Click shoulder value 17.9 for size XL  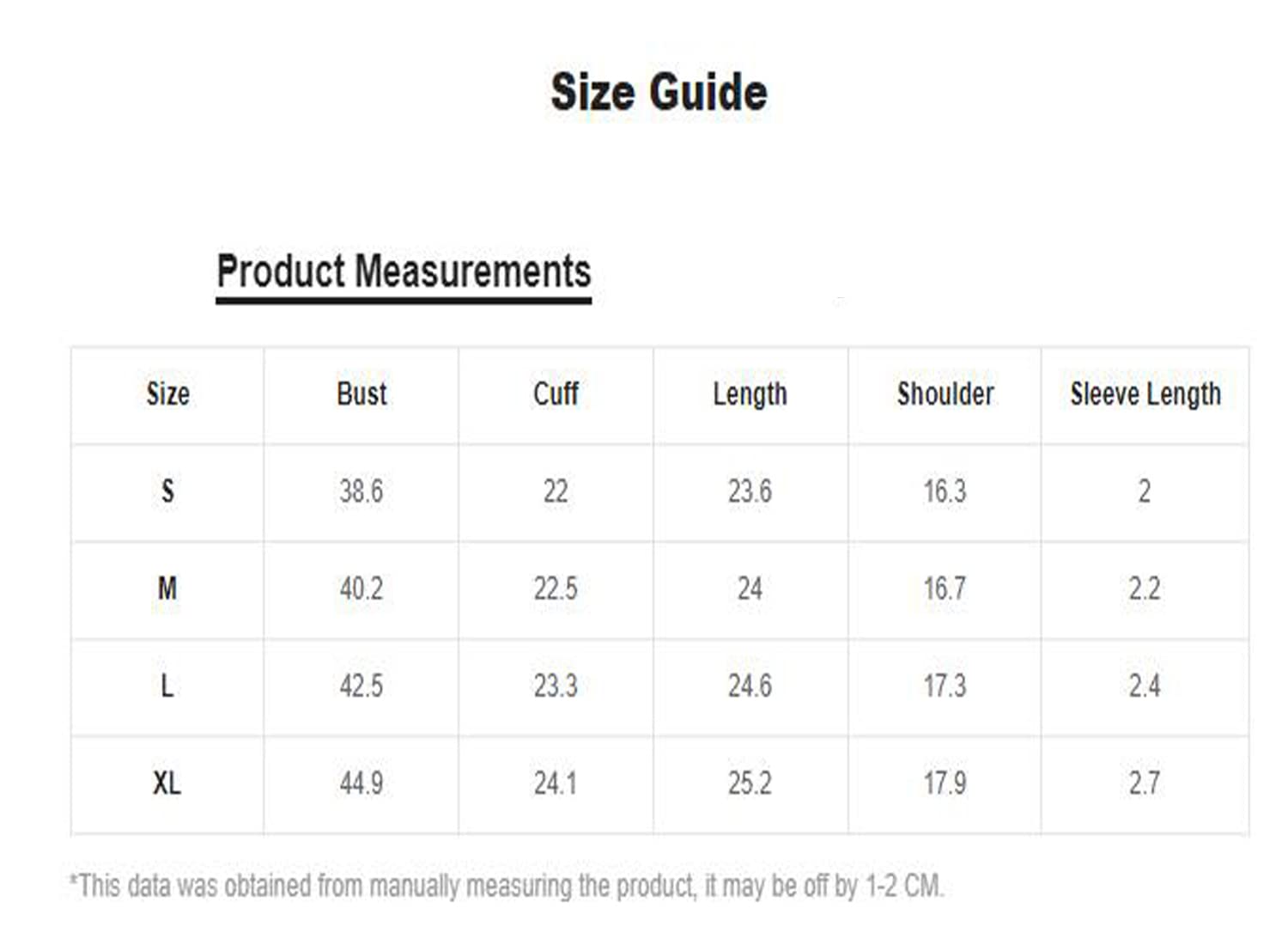945,783
